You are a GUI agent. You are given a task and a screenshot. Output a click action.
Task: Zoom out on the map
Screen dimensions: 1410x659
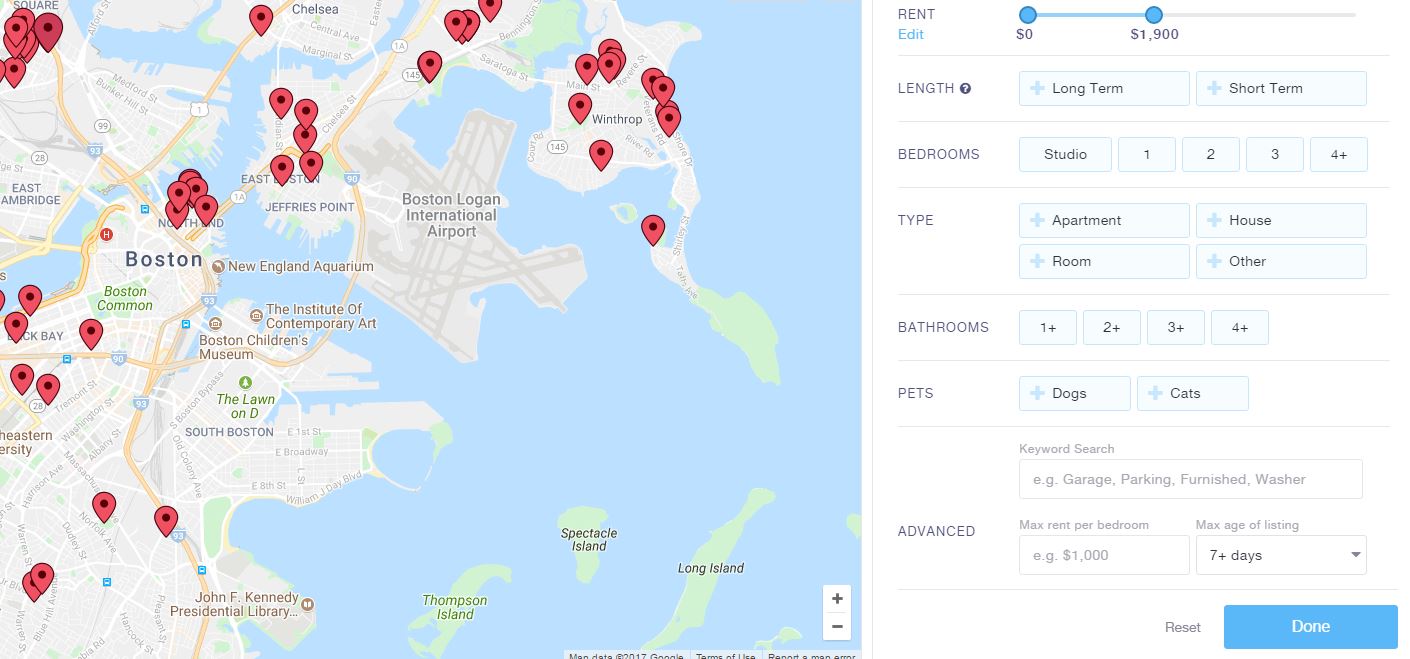(x=837, y=627)
